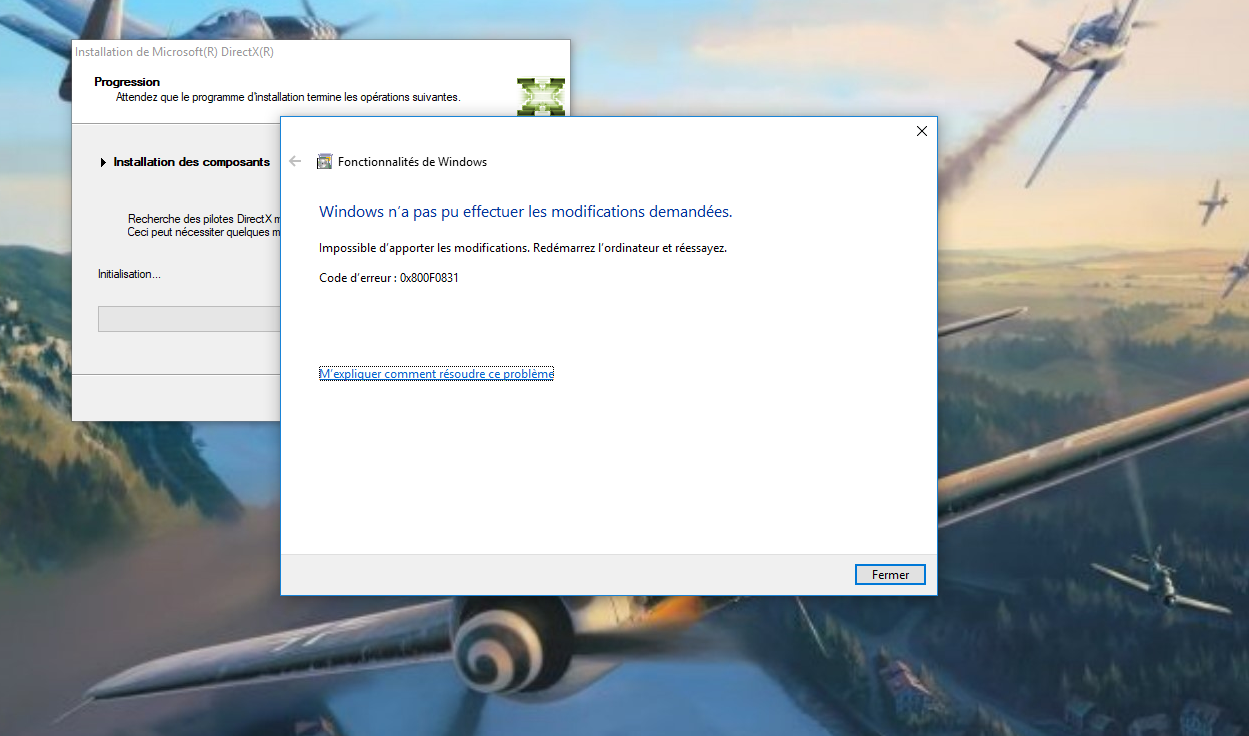Click the DirectX installer window title bar
This screenshot has height=736, width=1249.
point(321,51)
